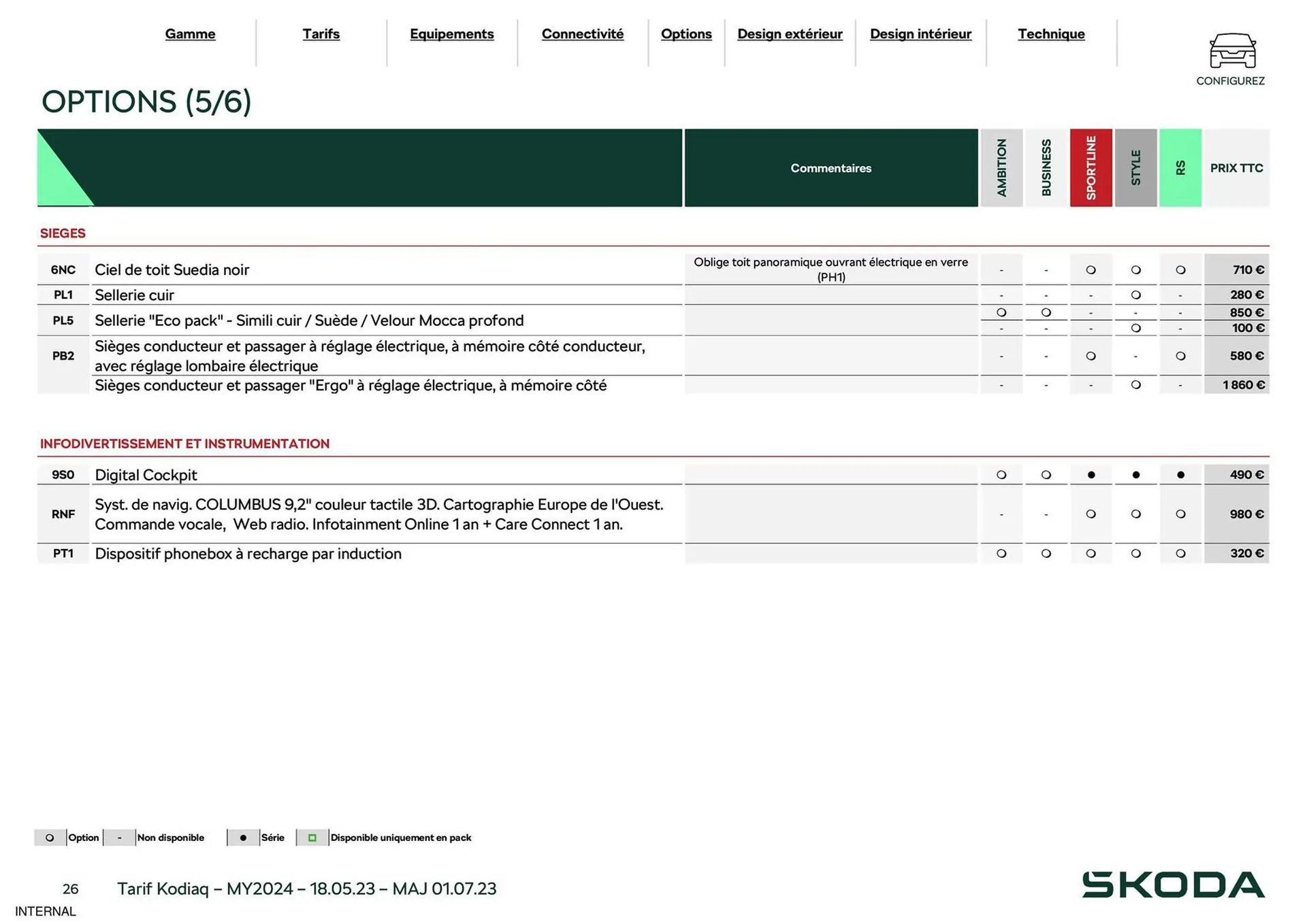Click the Série filled dot legend symbol
This screenshot has height=924, width=1307.
tap(244, 838)
